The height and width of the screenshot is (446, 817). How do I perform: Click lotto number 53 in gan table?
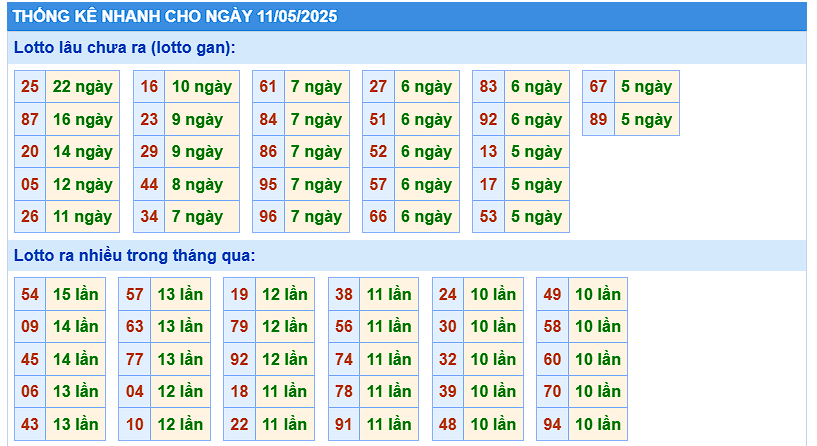pyautogui.click(x=488, y=216)
